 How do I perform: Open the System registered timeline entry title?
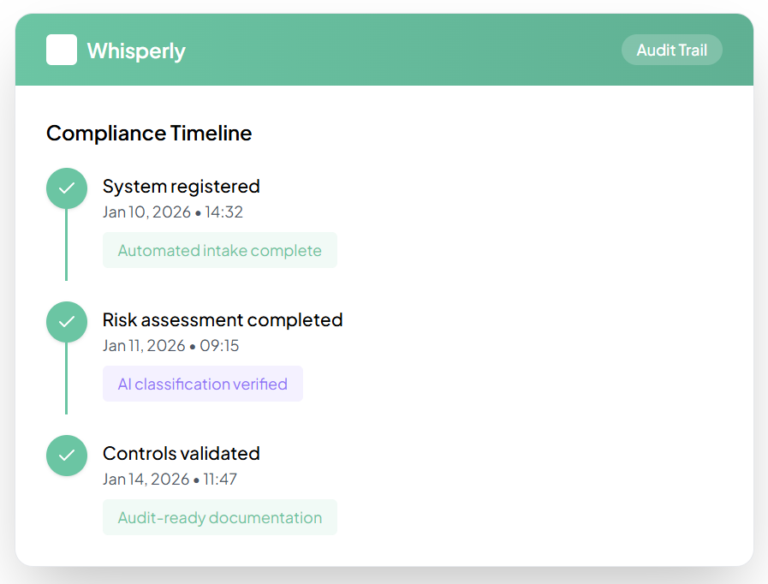coord(181,186)
